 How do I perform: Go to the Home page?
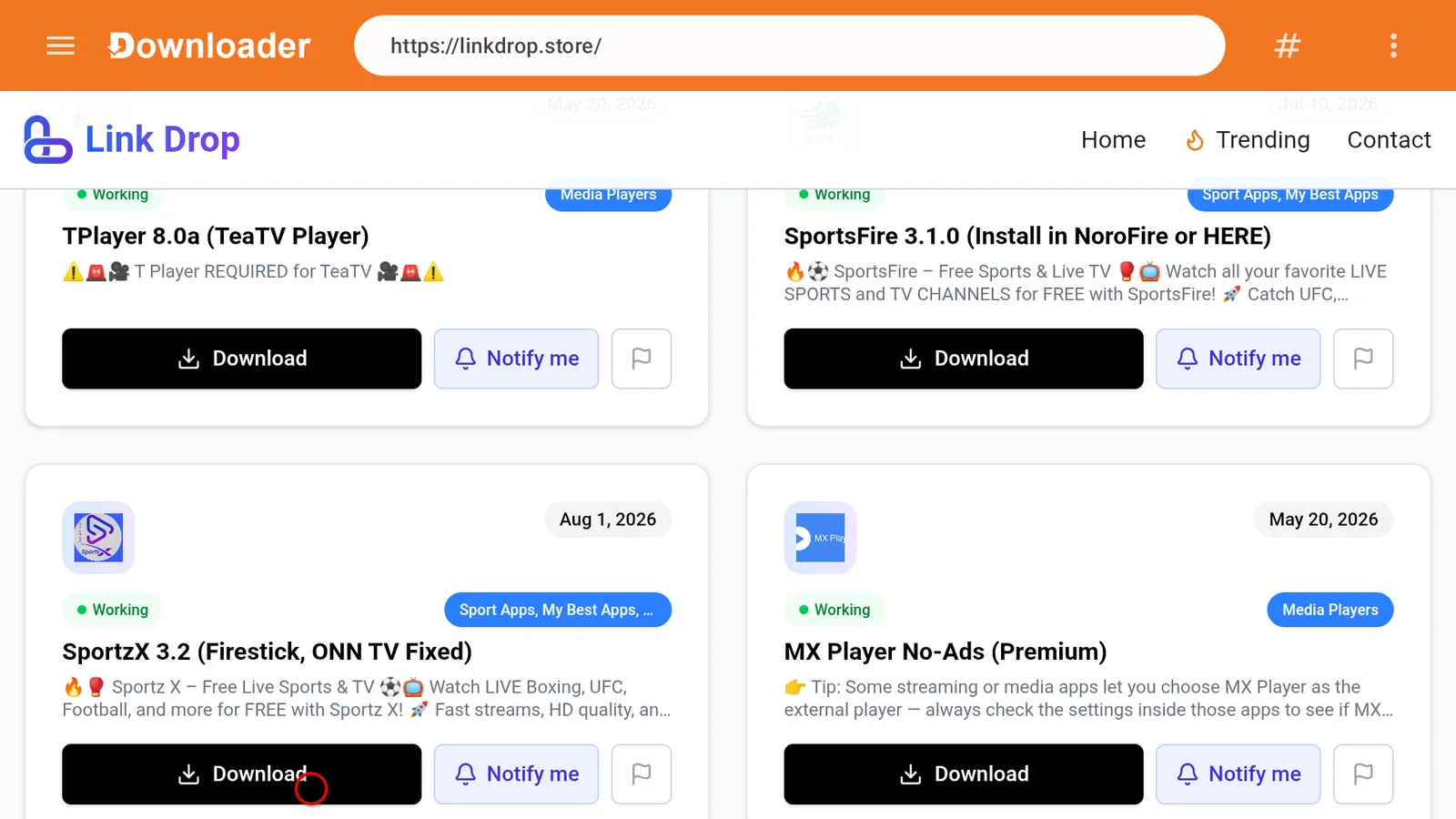coord(1113,139)
